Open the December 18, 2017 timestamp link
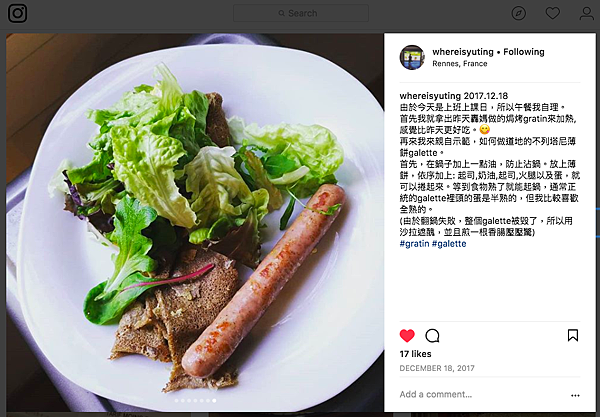This screenshot has width=600, height=417. (x=437, y=368)
